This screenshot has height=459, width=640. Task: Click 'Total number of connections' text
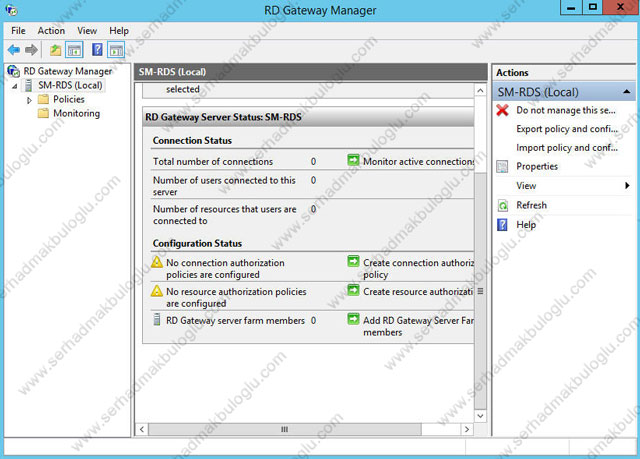(213, 162)
